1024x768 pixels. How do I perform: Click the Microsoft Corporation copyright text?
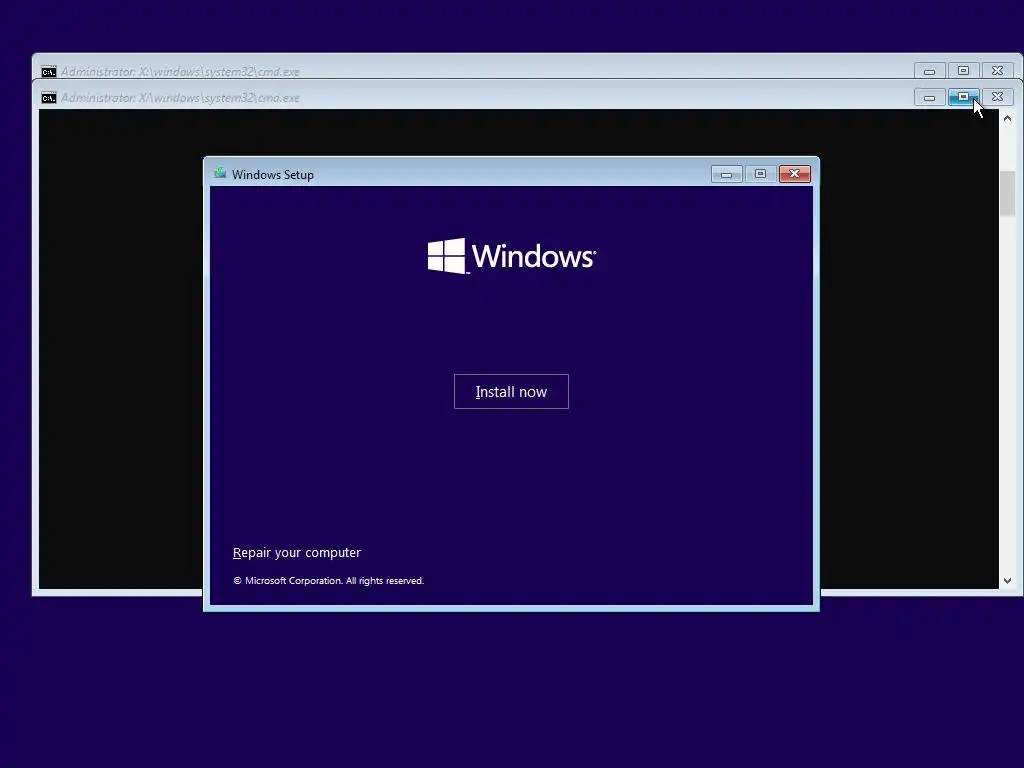click(328, 581)
